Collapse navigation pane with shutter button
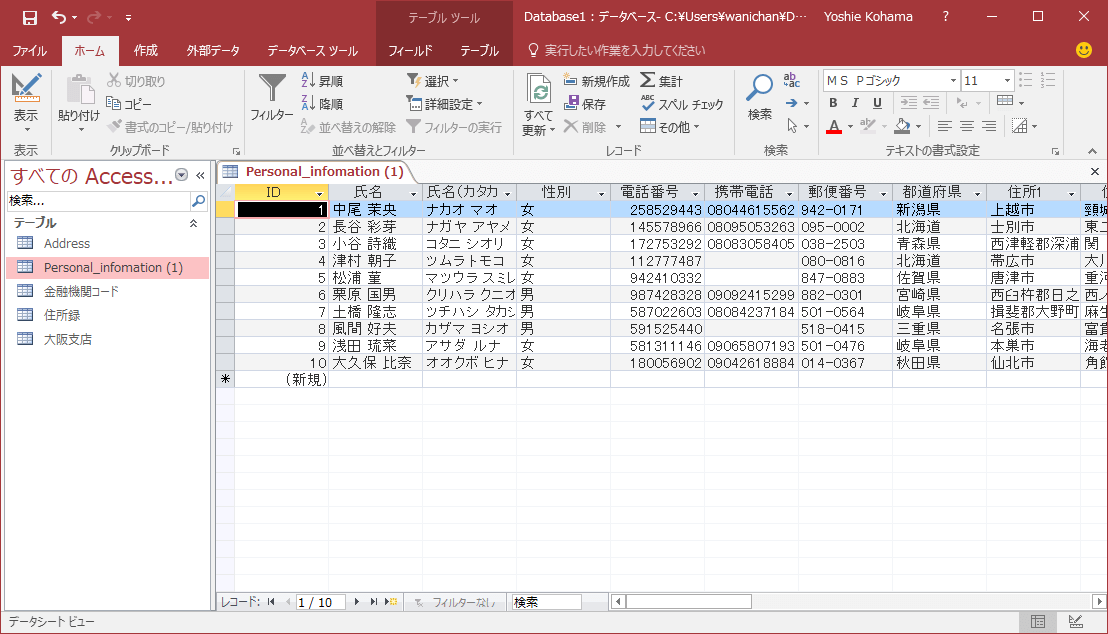The width and height of the screenshot is (1108, 634). tap(201, 175)
